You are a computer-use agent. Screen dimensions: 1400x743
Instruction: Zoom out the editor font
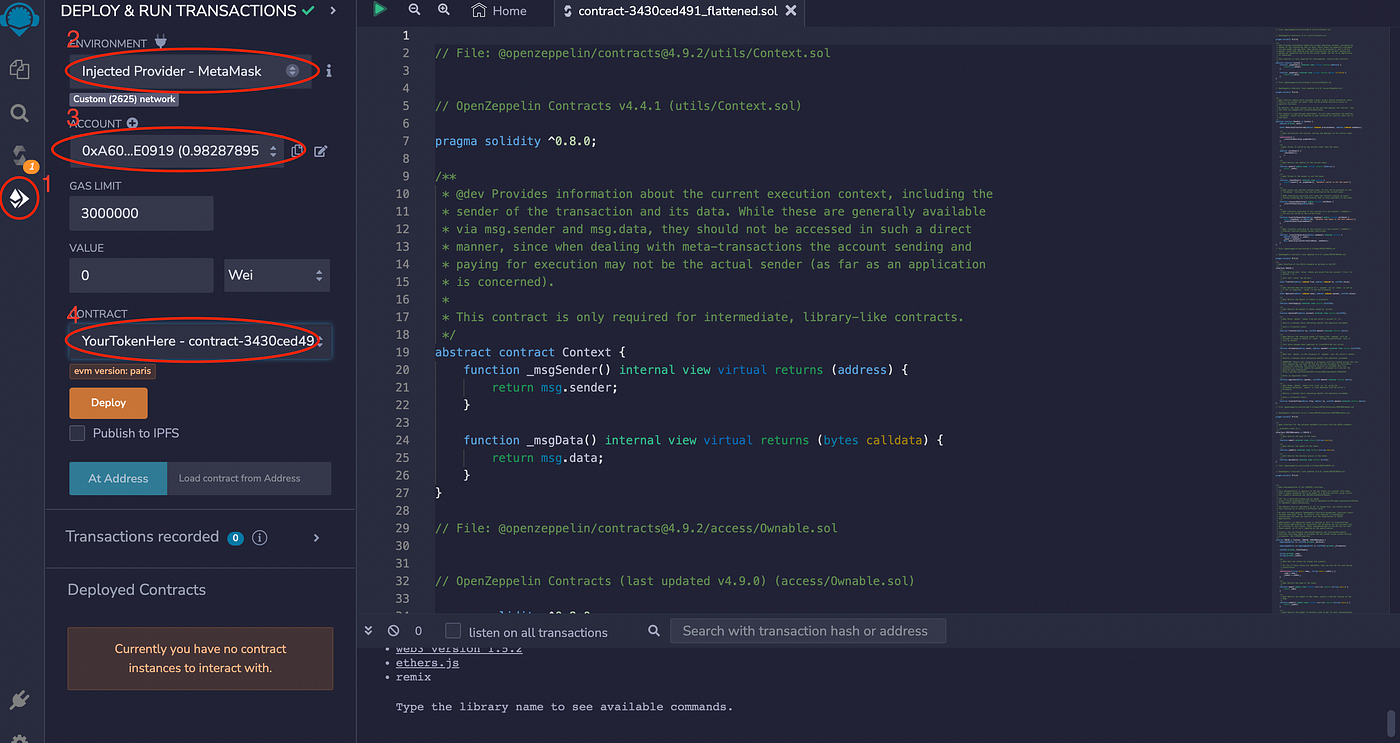click(415, 10)
